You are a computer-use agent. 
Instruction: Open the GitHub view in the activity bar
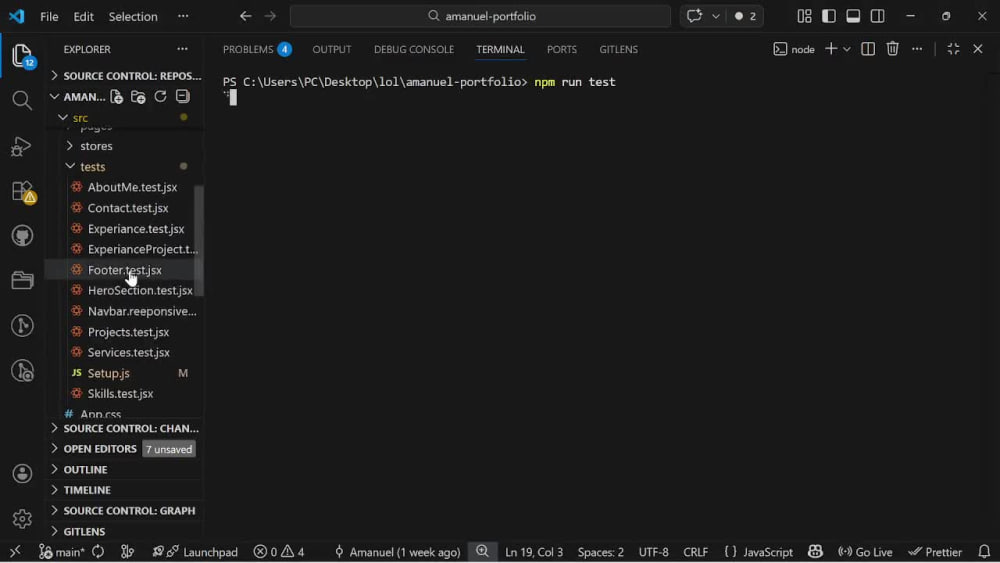pyautogui.click(x=22, y=236)
